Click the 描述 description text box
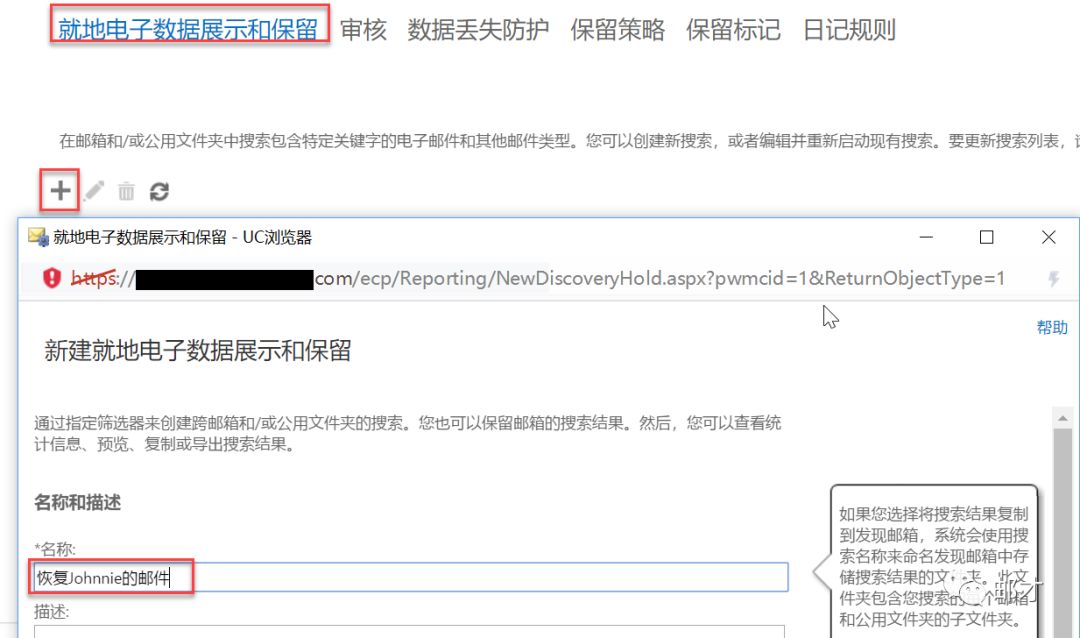This screenshot has height=638, width=1080. tap(410, 631)
